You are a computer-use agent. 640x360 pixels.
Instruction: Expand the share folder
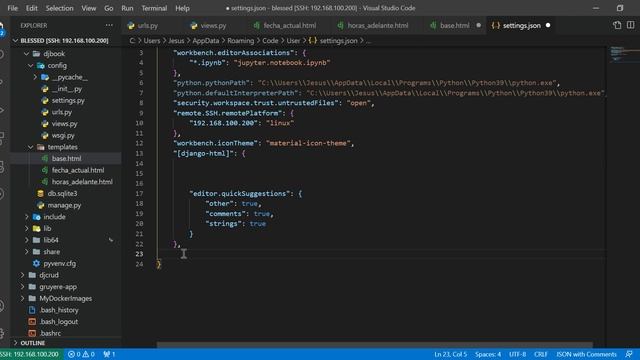(x=27, y=252)
